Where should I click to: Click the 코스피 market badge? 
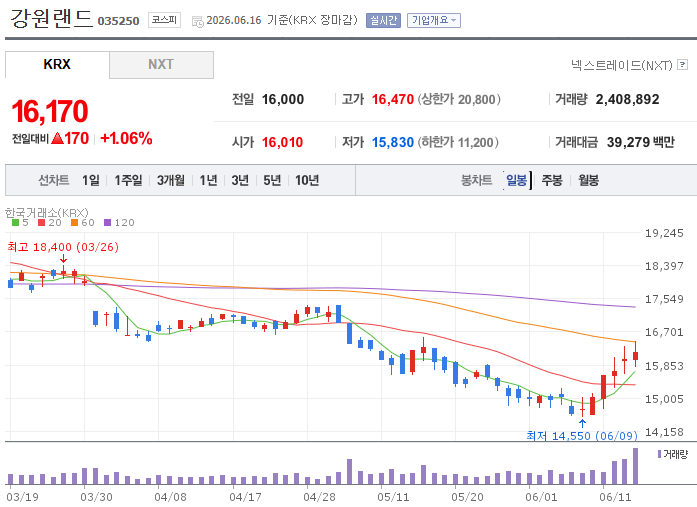coord(164,20)
